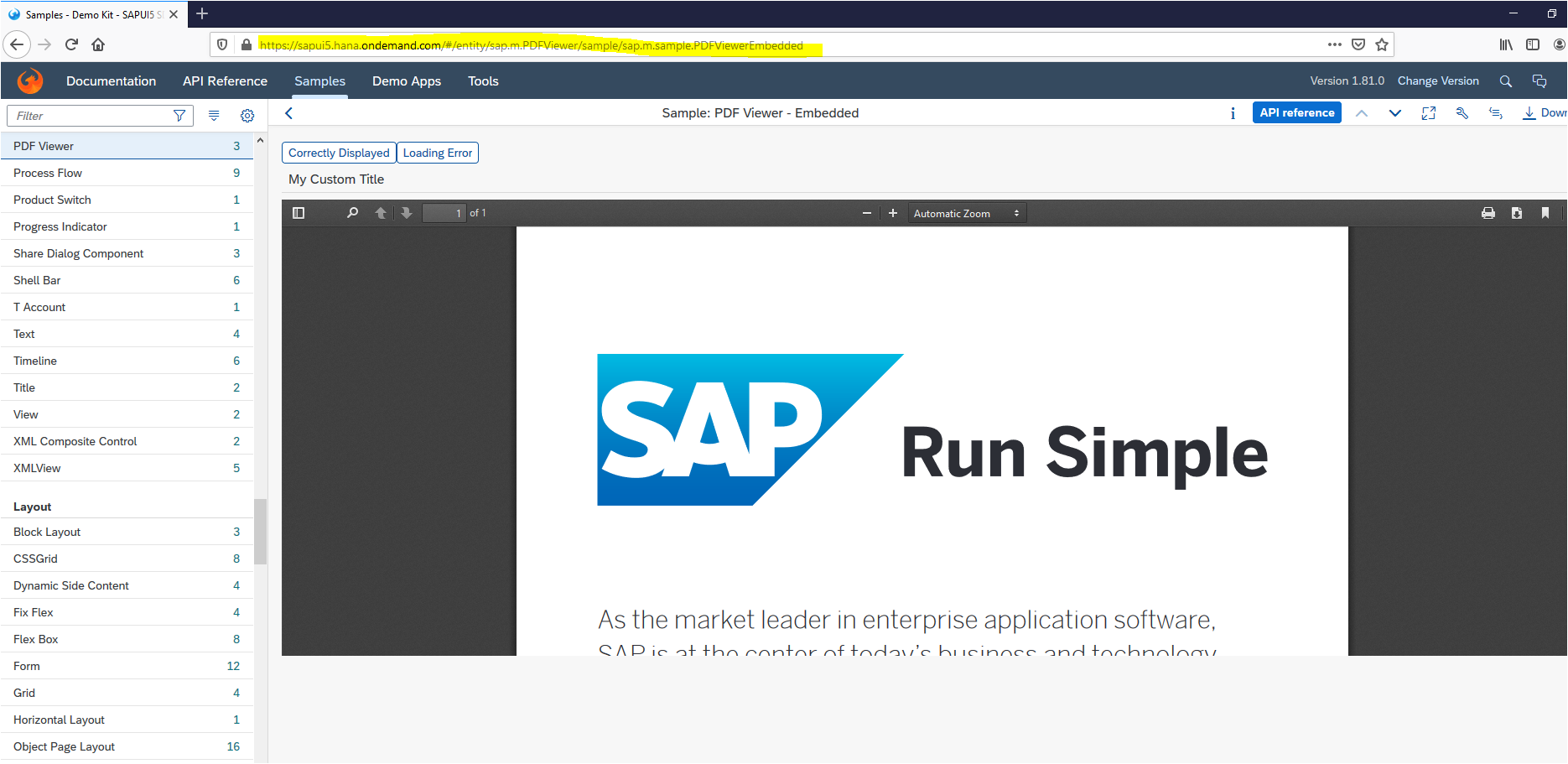Select Flex Box entry
The image size is (1568, 764).
pos(127,639)
